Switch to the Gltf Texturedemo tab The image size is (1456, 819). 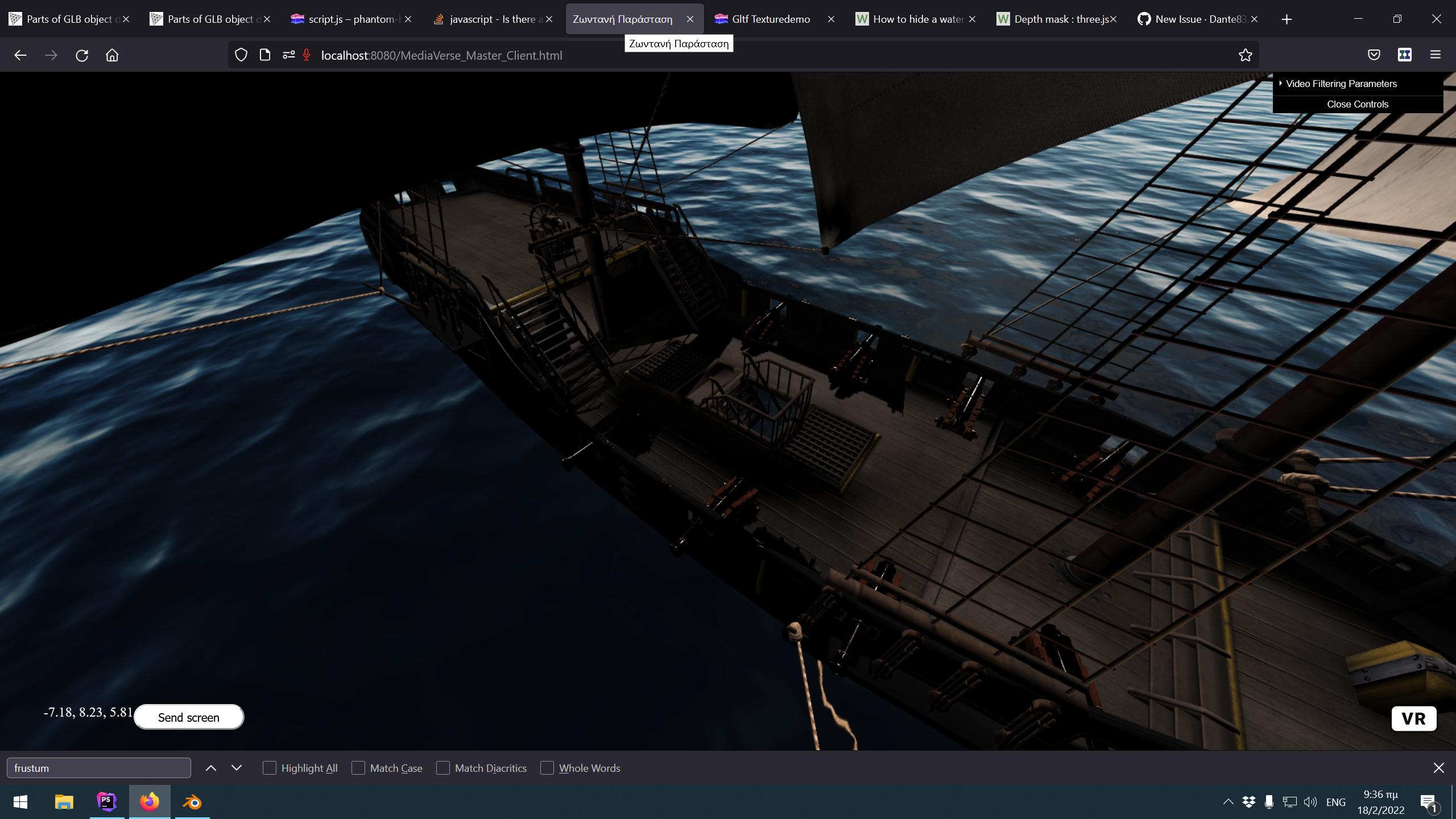(770, 19)
